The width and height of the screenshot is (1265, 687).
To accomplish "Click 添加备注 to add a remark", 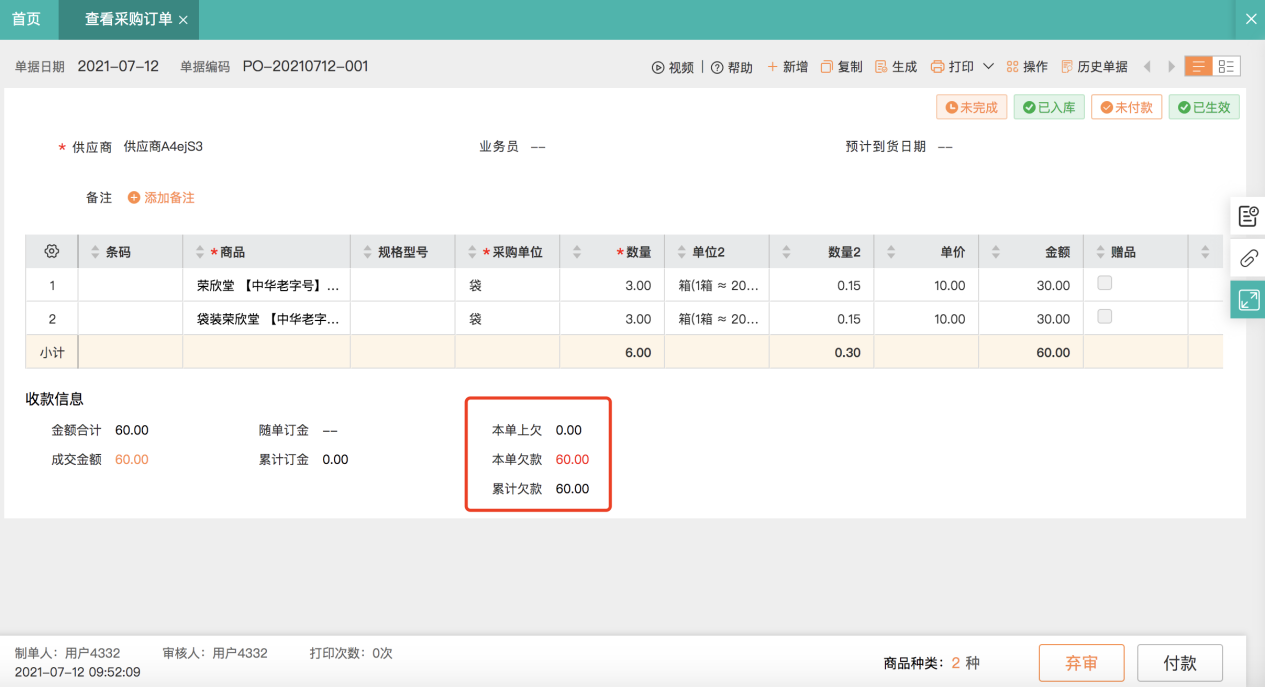I will click(x=161, y=198).
